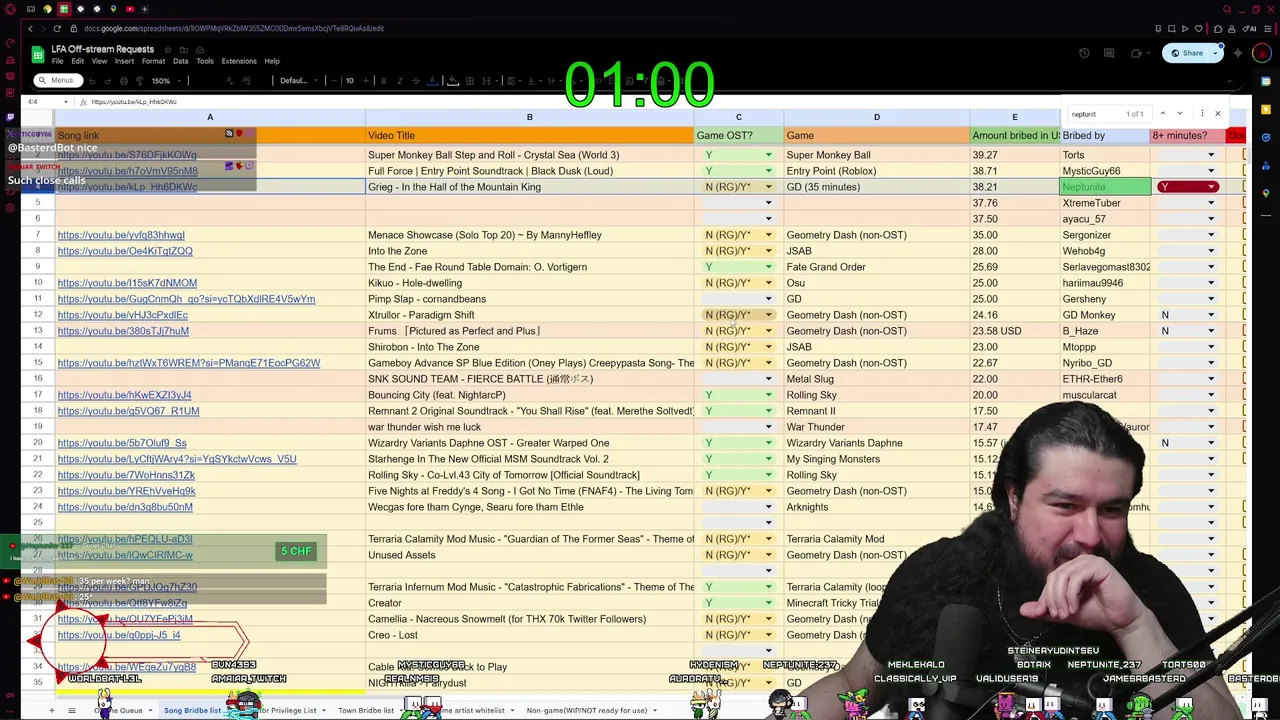Open the Gemini sparkle icon
Screen dimensions: 1280x720
[1238, 53]
